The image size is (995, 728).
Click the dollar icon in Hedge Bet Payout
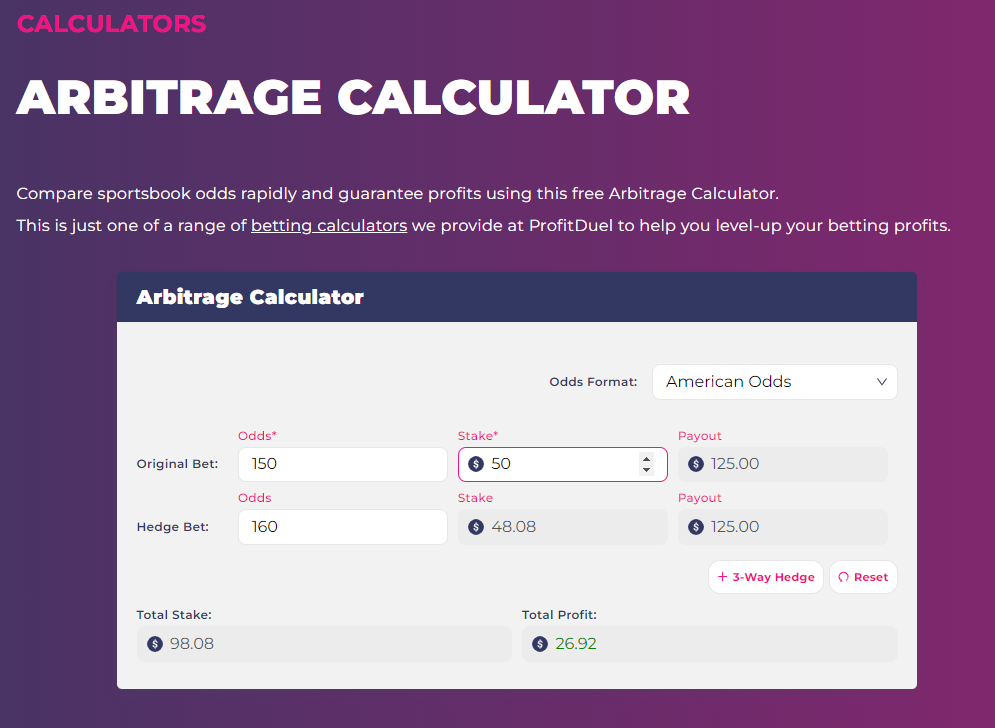pyautogui.click(x=695, y=526)
